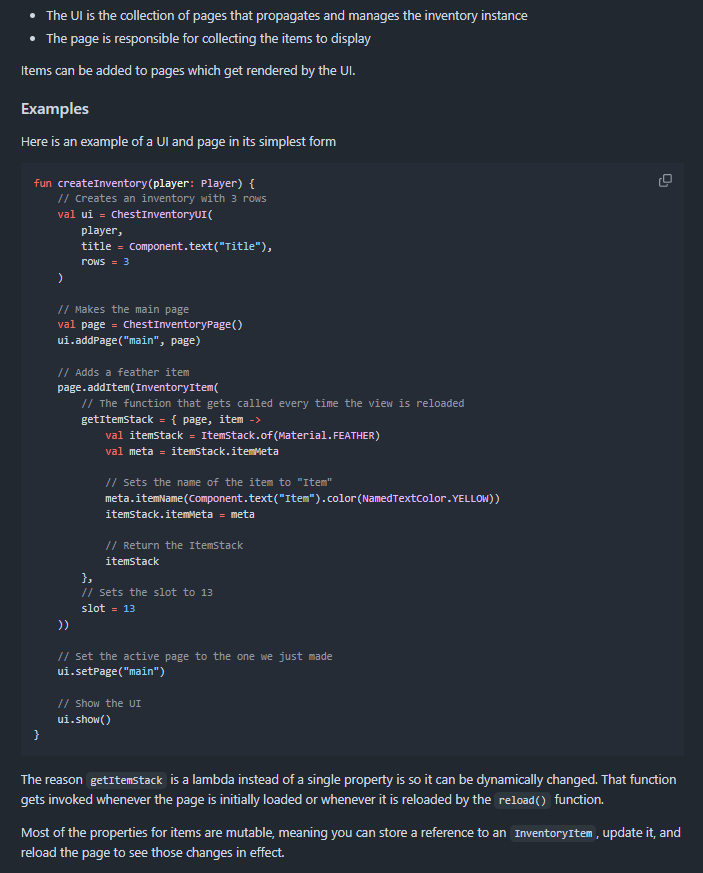
Task: Click the line with "NamedTextColor.YELLOW"
Action: point(302,498)
